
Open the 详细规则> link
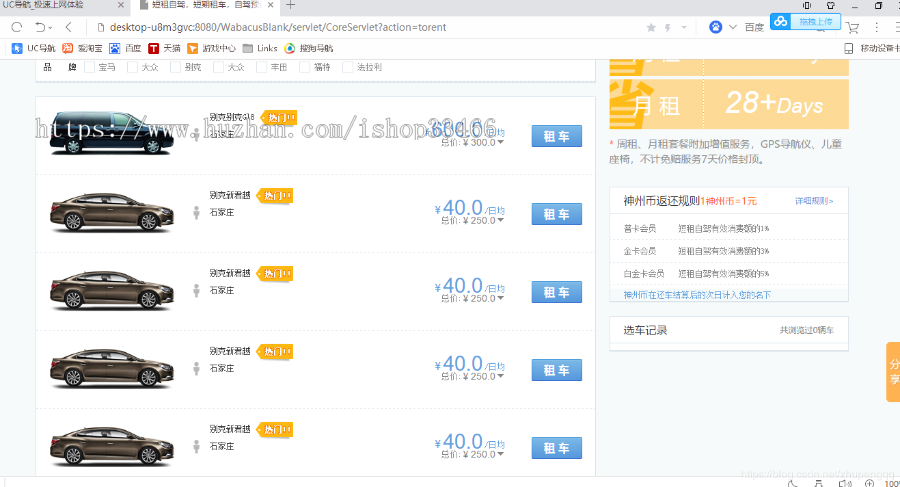[x=814, y=201]
